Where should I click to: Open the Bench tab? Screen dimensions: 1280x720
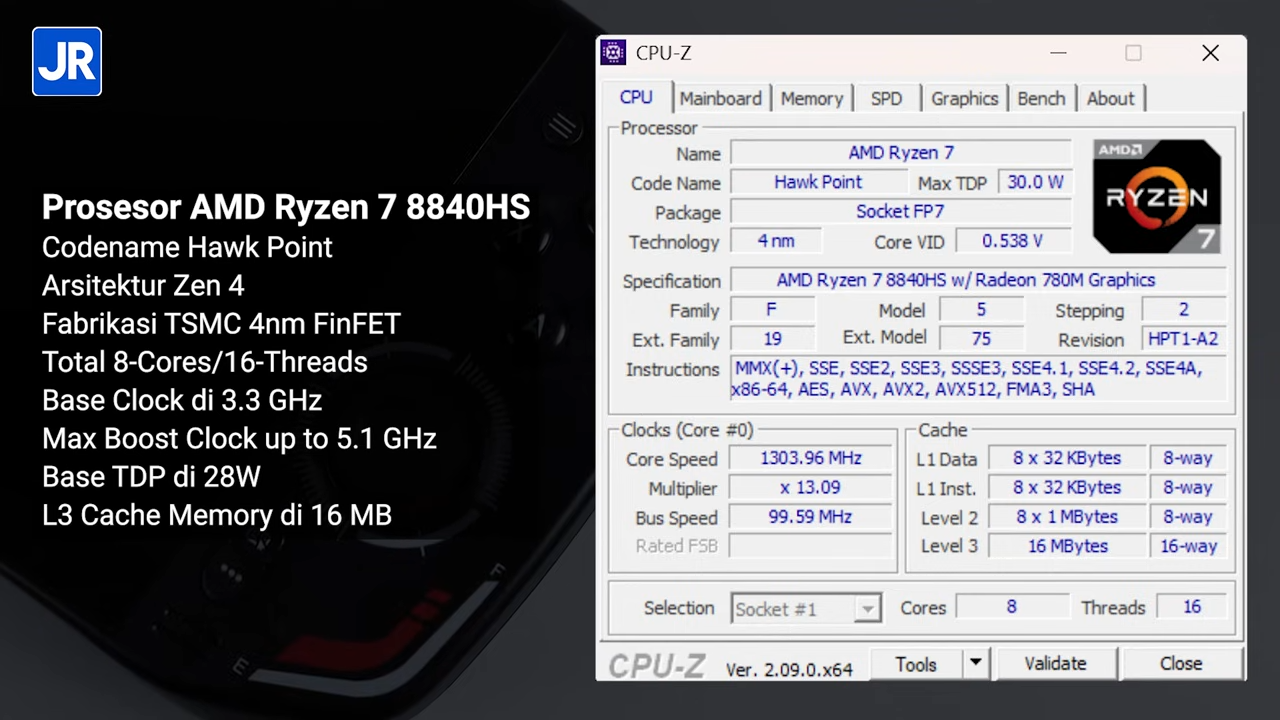pos(1041,98)
